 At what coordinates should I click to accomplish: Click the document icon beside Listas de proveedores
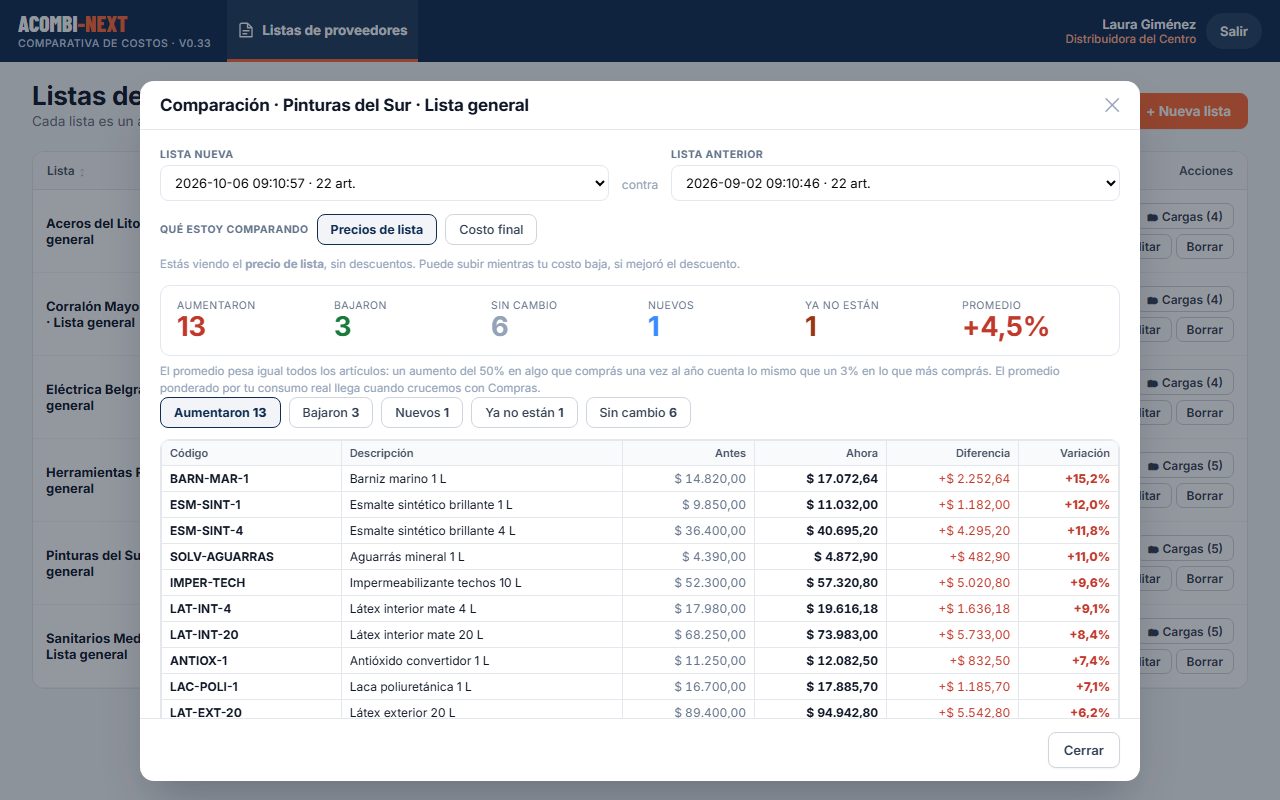click(246, 31)
